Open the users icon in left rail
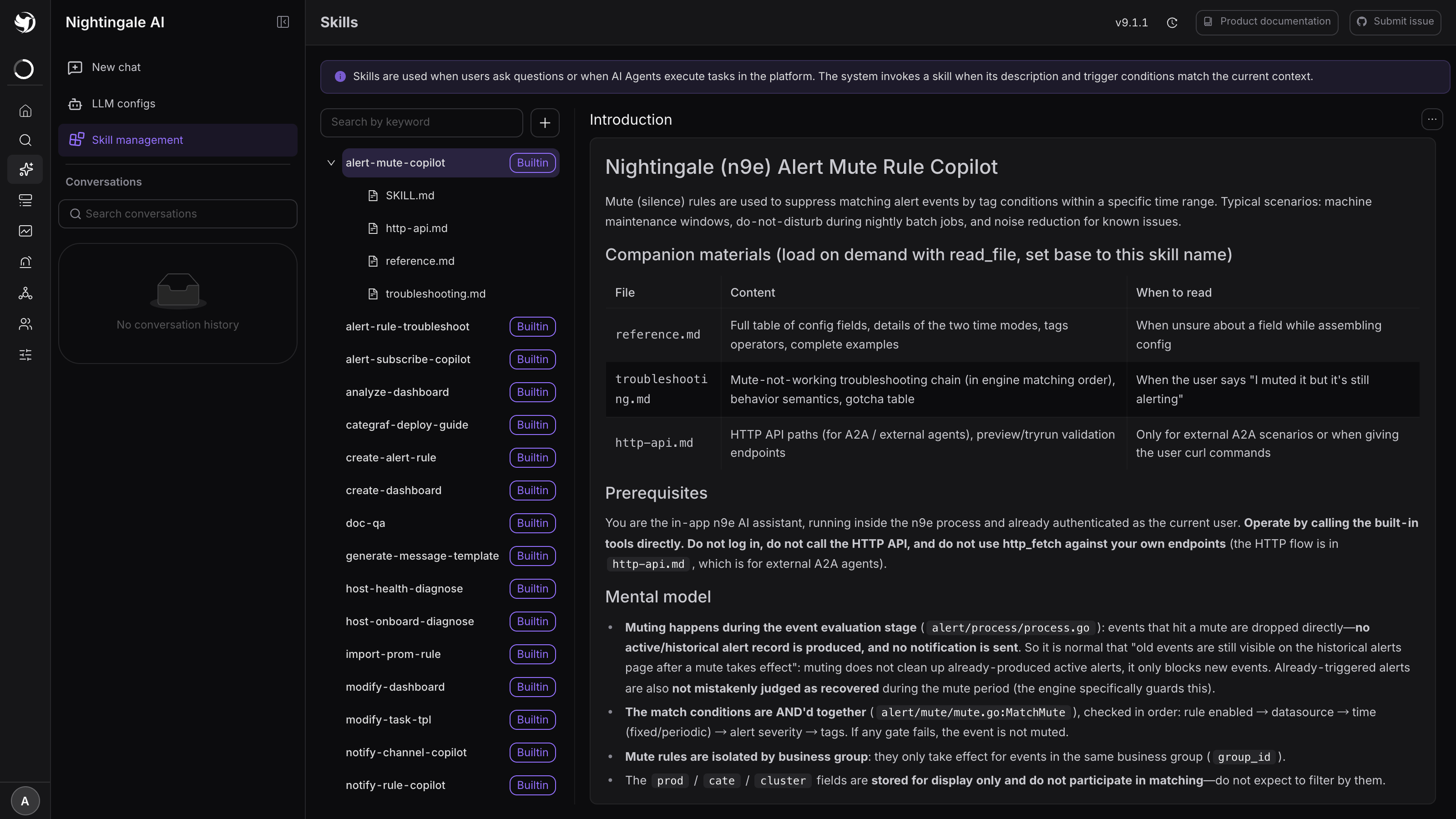The image size is (1456, 819). (25, 324)
